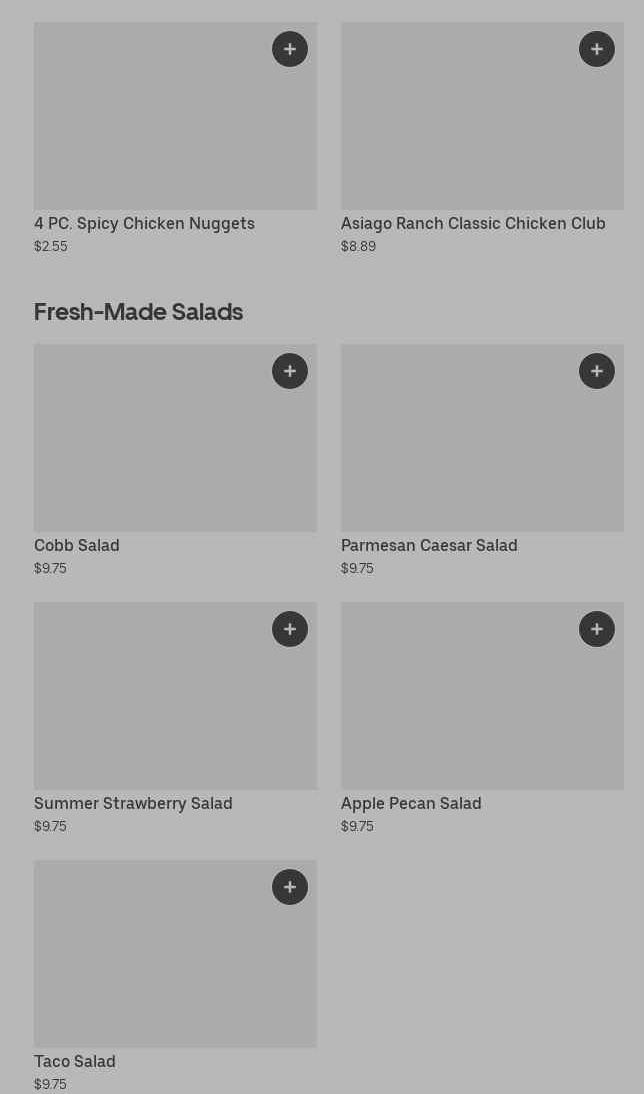Add Apple Pecan Salad with plus icon
This screenshot has height=1094, width=644.
(x=597, y=629)
